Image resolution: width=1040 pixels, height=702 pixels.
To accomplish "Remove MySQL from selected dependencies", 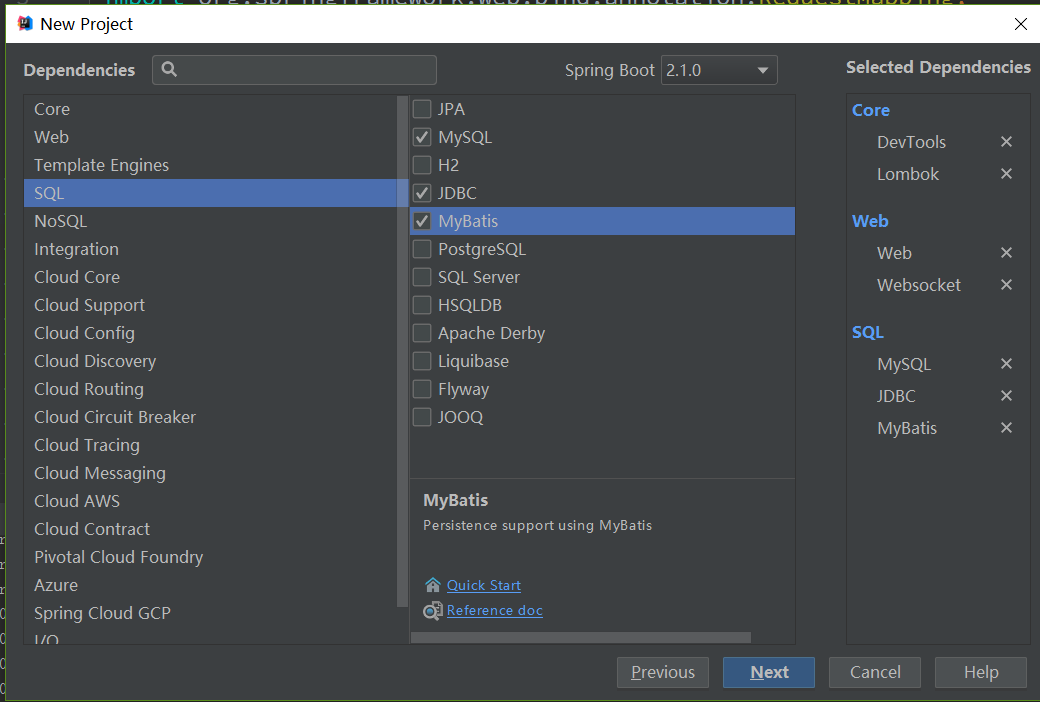I will (1006, 363).
